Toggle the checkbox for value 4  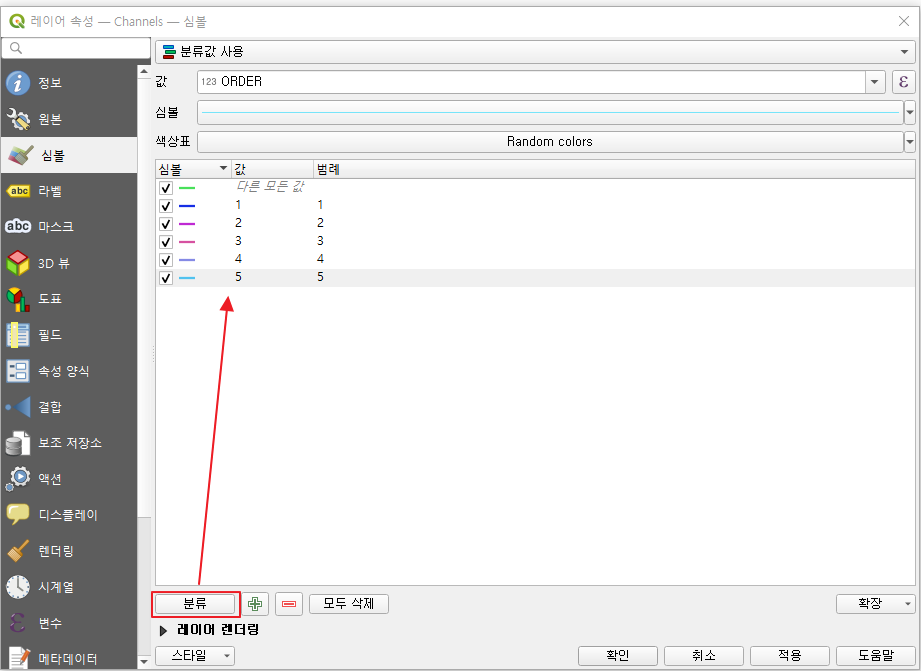pos(166,260)
